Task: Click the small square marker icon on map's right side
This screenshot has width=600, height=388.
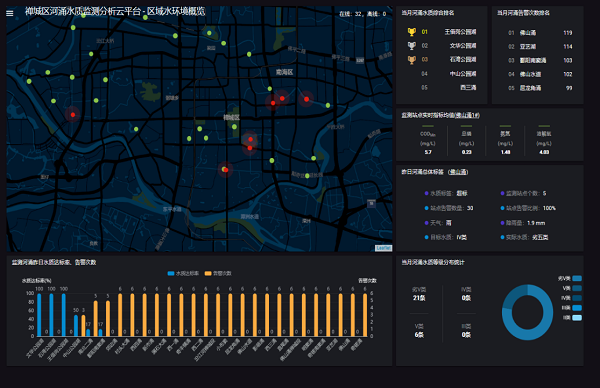Action: tap(371, 204)
